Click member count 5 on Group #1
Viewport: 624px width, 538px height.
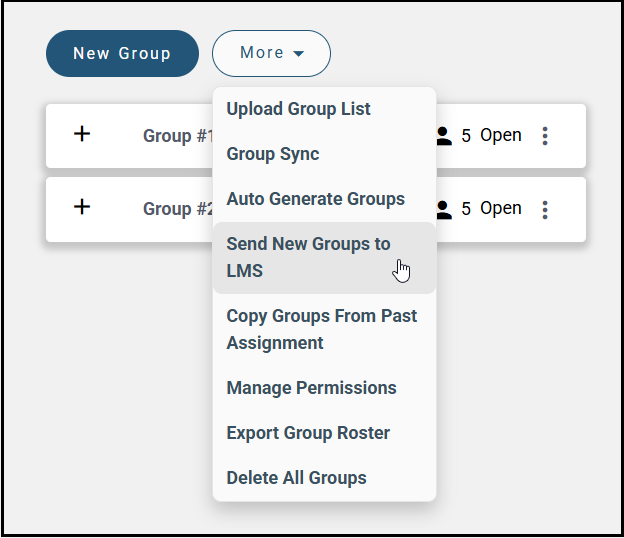(466, 136)
